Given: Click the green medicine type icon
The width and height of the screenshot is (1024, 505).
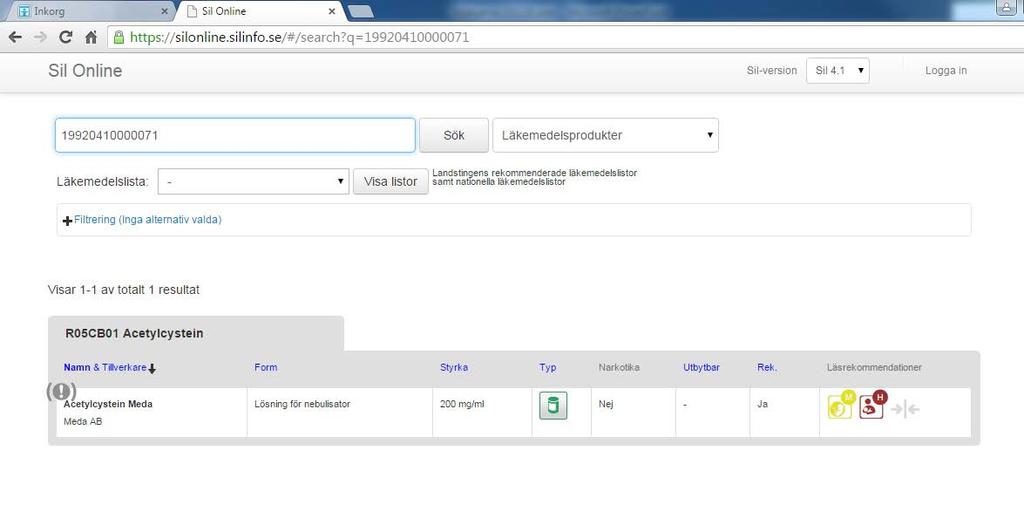Looking at the screenshot, I should (x=552, y=405).
